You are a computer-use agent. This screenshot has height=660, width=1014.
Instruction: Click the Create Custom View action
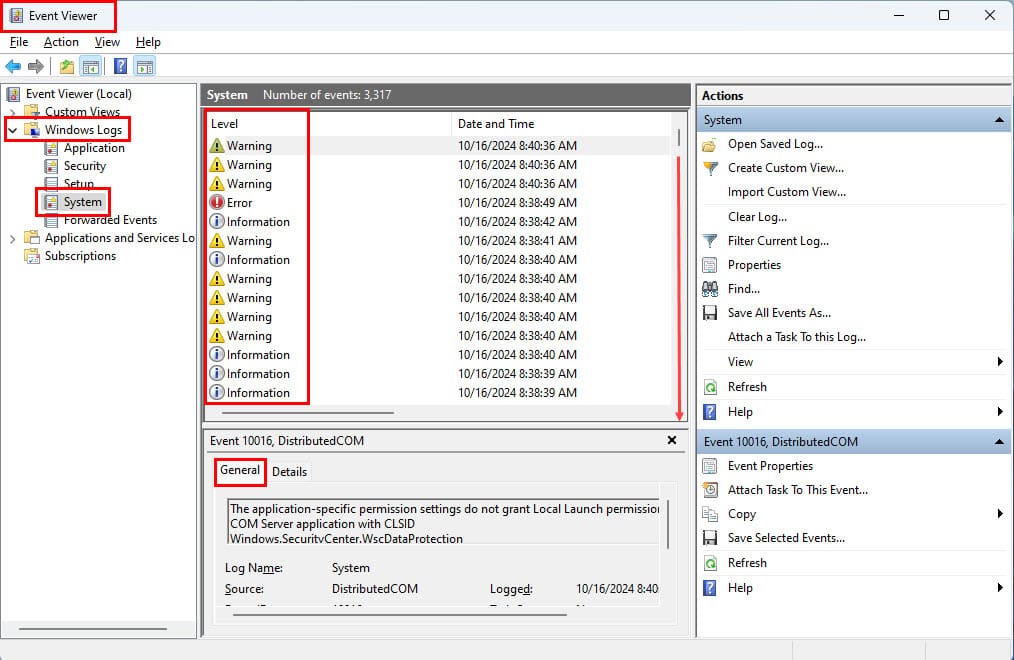785,168
